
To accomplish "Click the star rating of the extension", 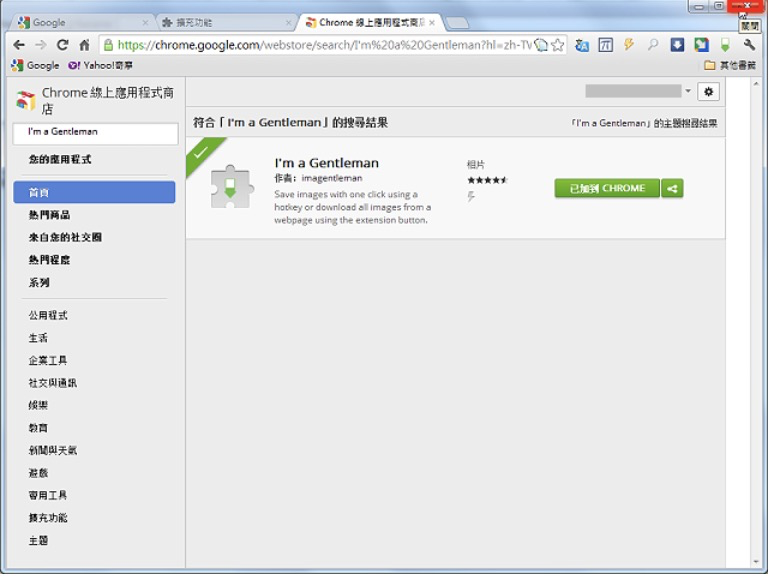I will coord(487,180).
